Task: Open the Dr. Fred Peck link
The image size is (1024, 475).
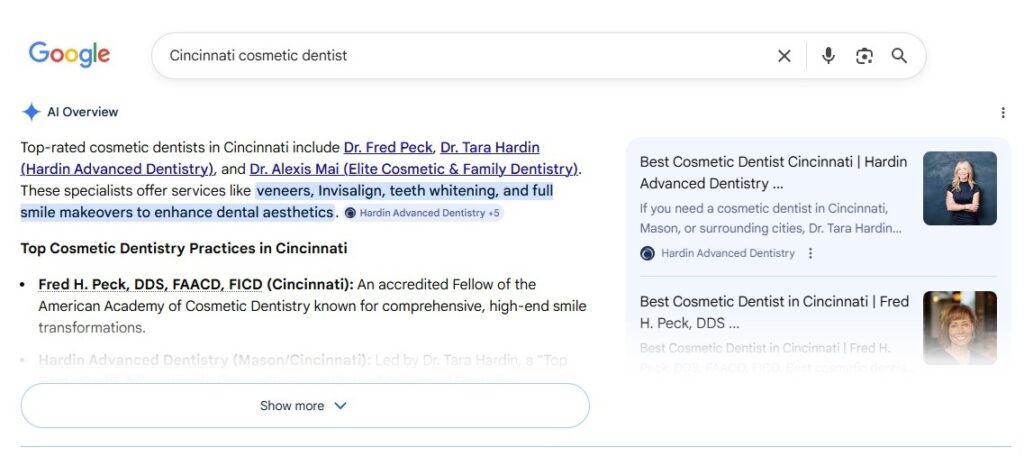Action: point(388,147)
